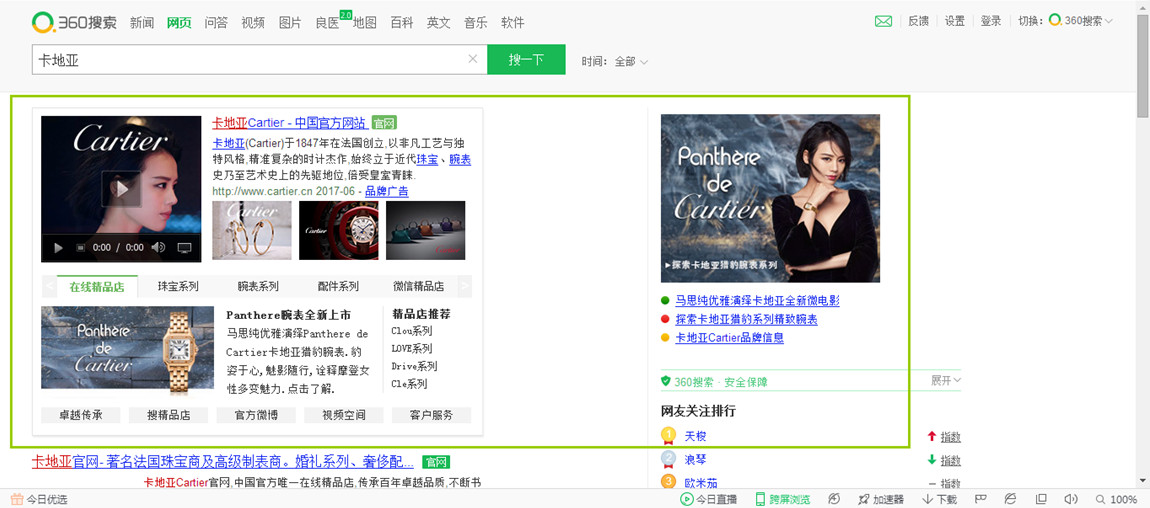Click the zoom magnifier 100% icon
The height and width of the screenshot is (508, 1150).
tap(1100, 499)
